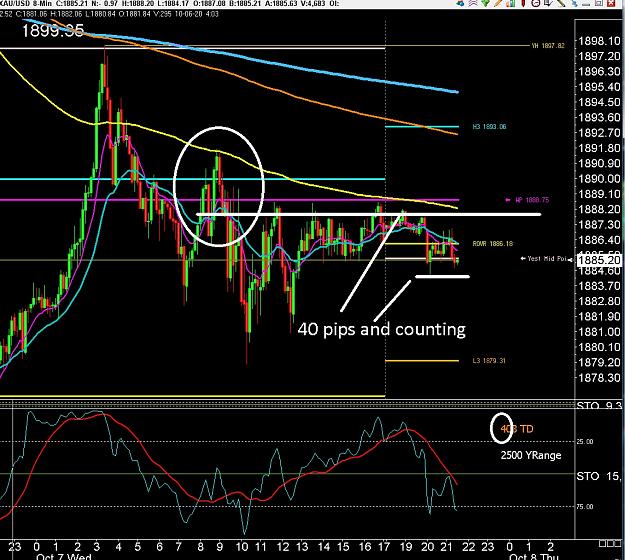625x560 pixels.
Task: Click price axis label 1892.70
Action: click(599, 133)
